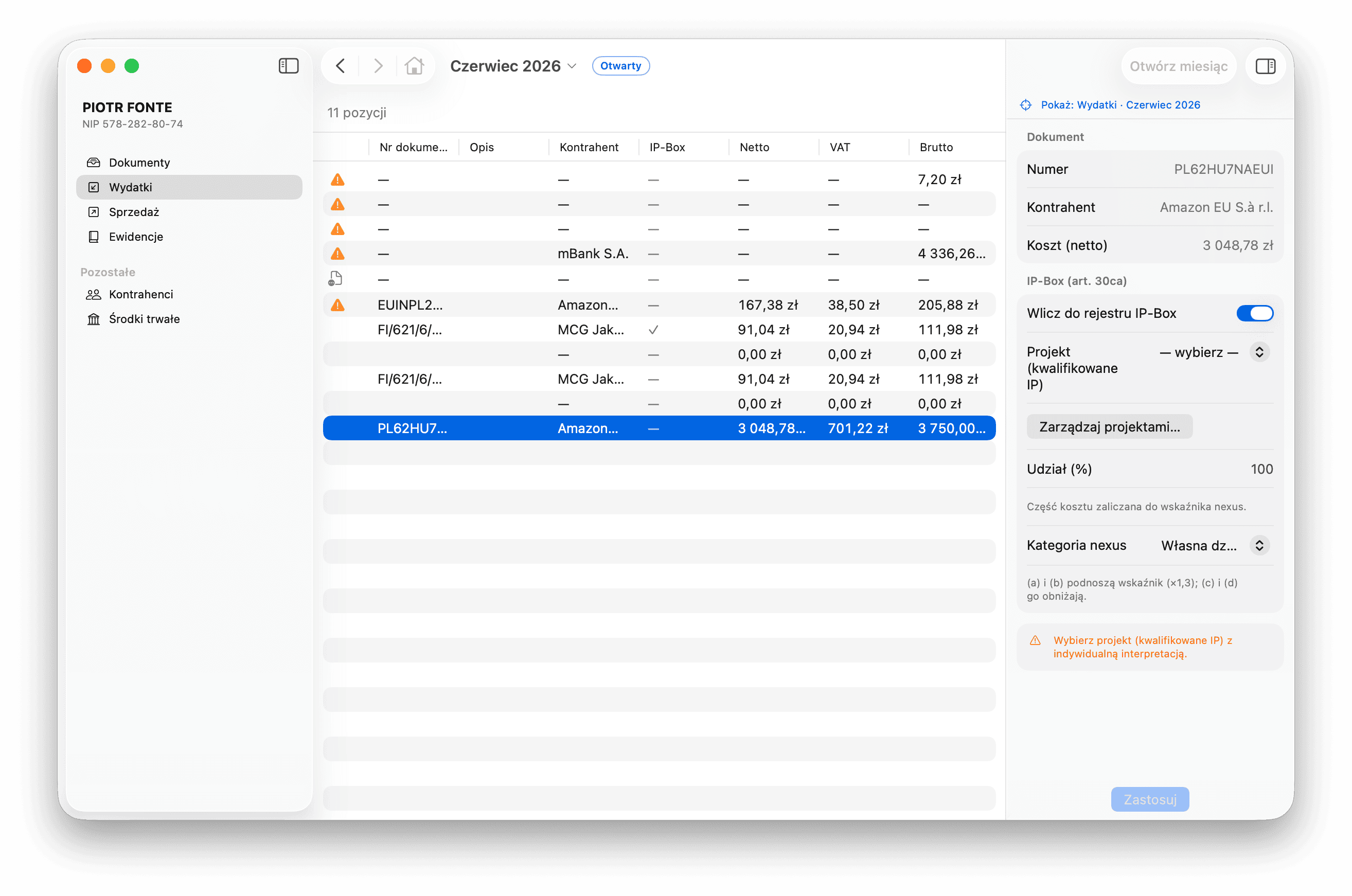
Task: Click Kontrahent value Amazon EU S.à r.l.
Action: (x=1216, y=207)
